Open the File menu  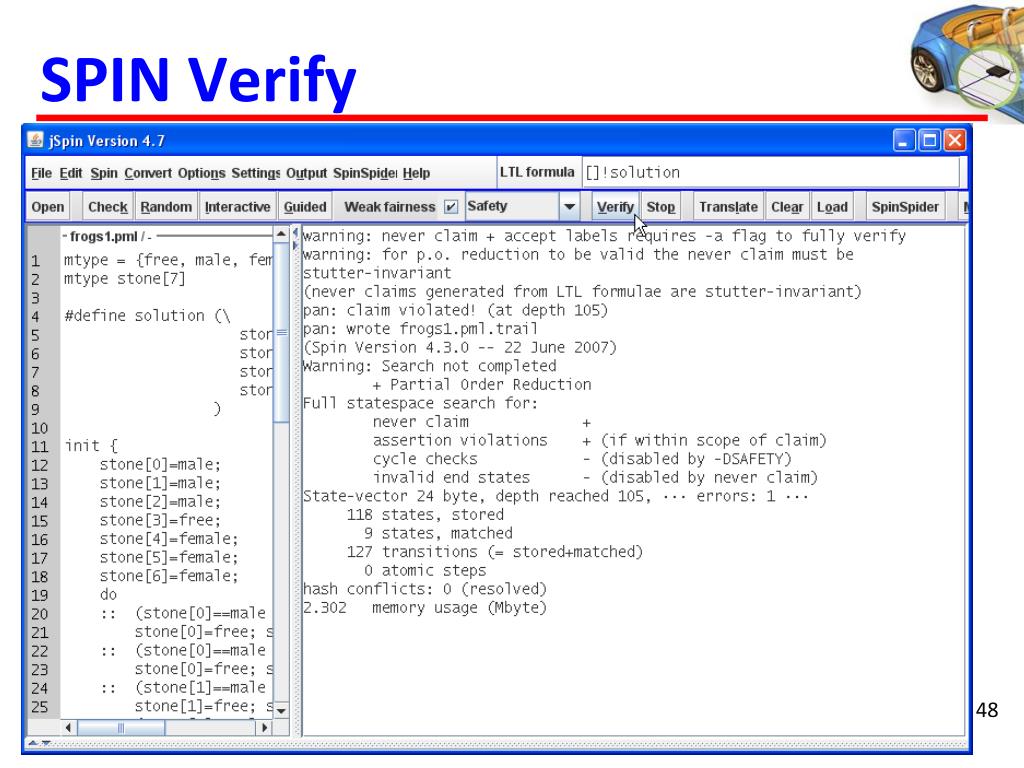39,172
